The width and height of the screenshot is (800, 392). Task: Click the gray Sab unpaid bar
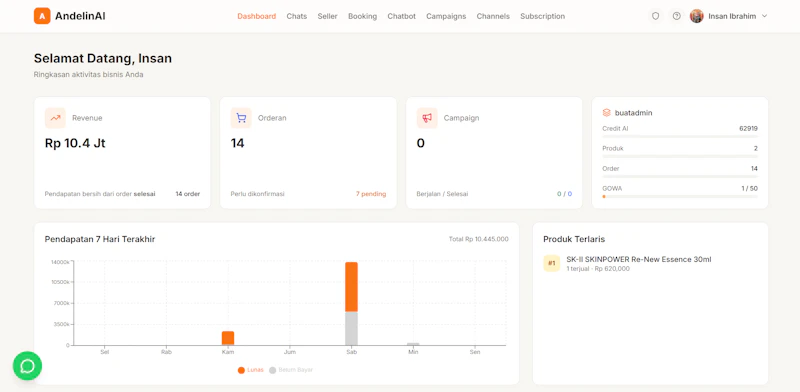[x=352, y=328]
